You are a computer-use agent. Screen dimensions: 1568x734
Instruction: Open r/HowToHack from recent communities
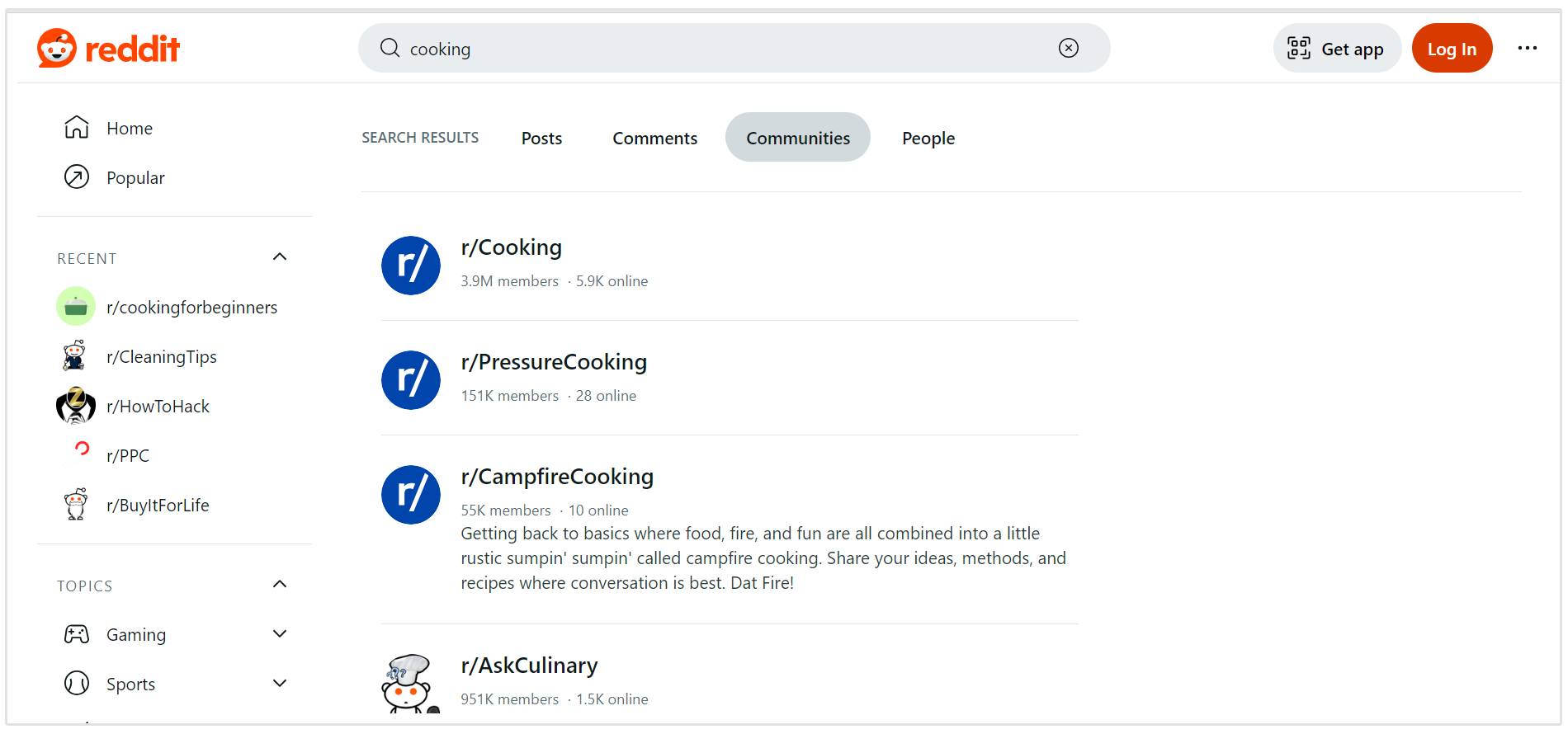(158, 407)
